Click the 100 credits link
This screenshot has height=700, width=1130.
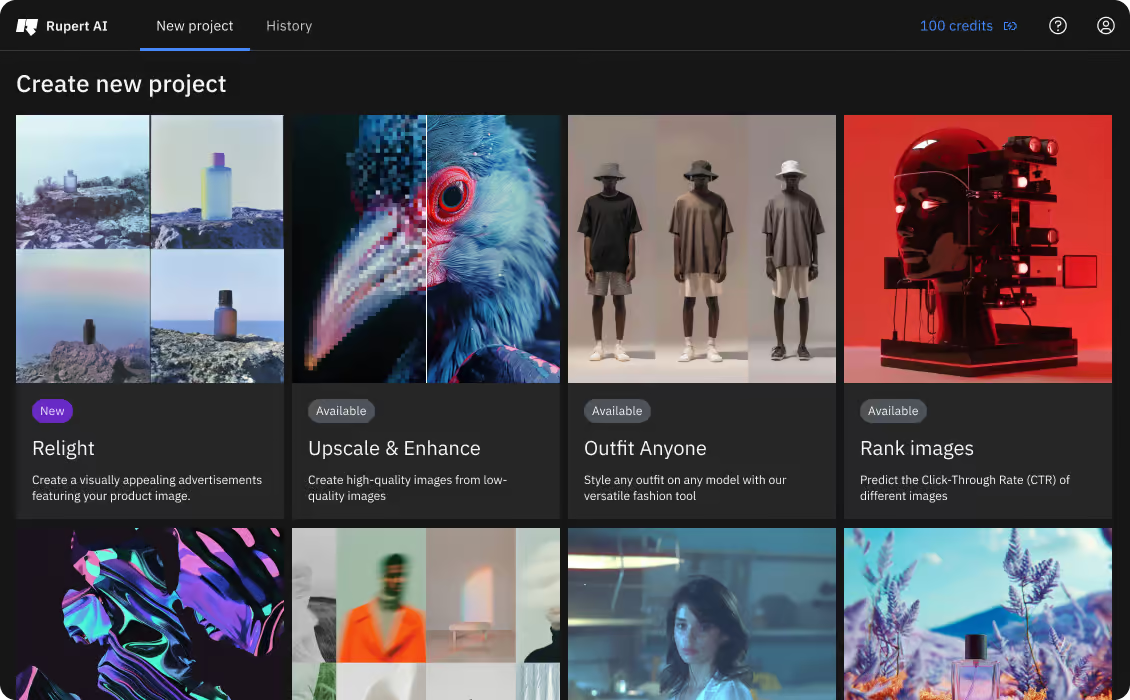pyautogui.click(x=956, y=26)
